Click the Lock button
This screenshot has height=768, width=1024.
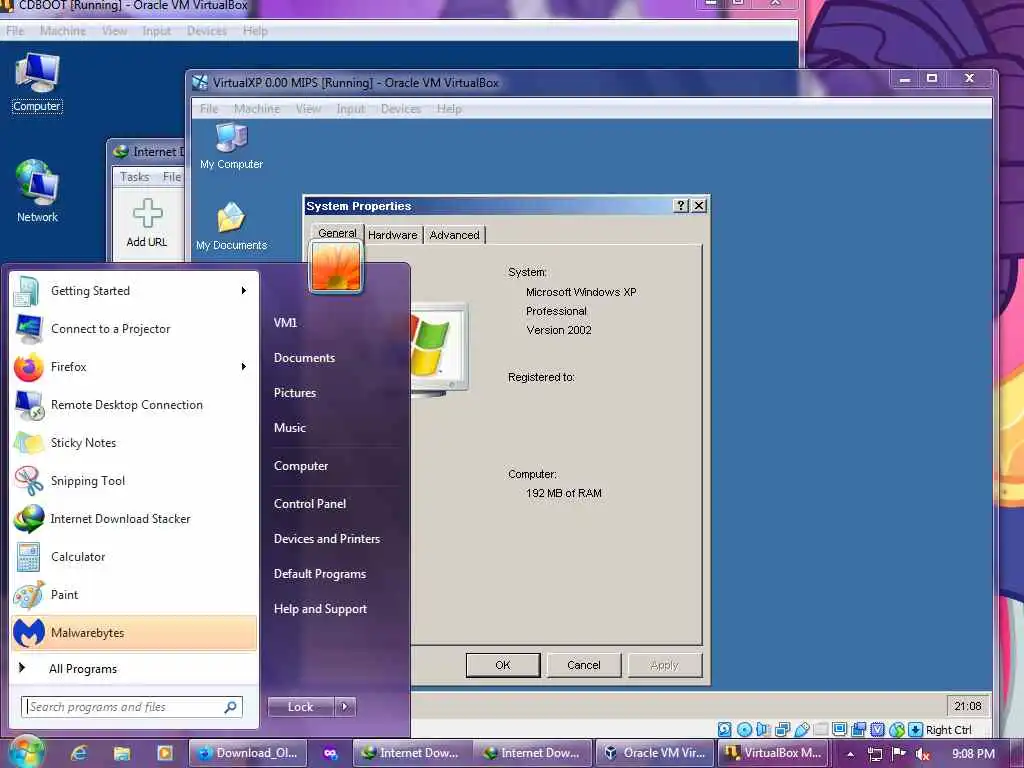tap(301, 707)
